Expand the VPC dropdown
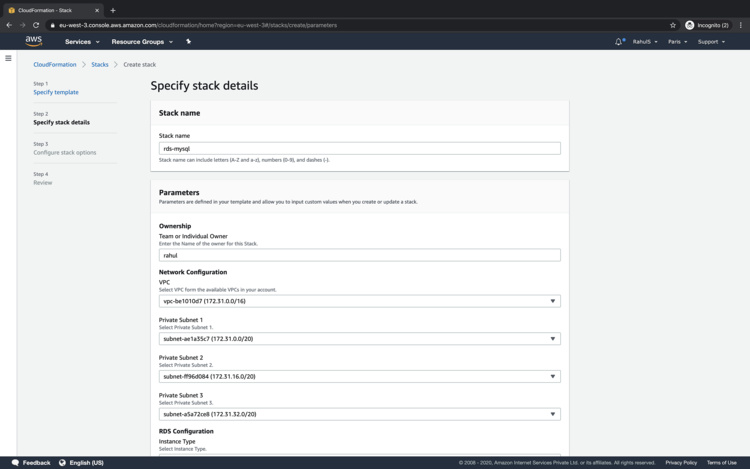The width and height of the screenshot is (750, 469). pyautogui.click(x=359, y=301)
